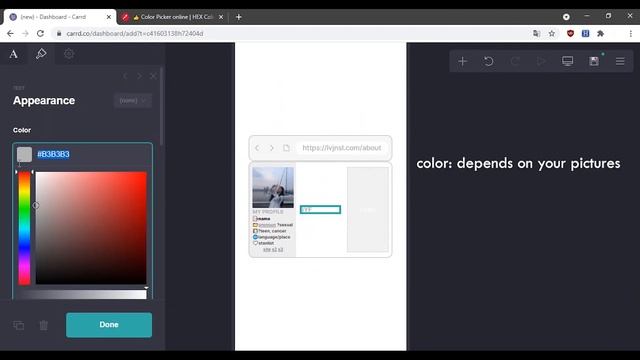Switch to the Dashboard - Carrd browser tab
The width and height of the screenshot is (640, 360).
(x=60, y=17)
